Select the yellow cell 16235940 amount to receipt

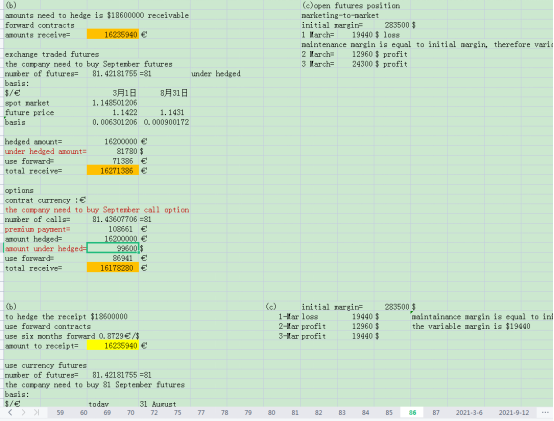113,345
